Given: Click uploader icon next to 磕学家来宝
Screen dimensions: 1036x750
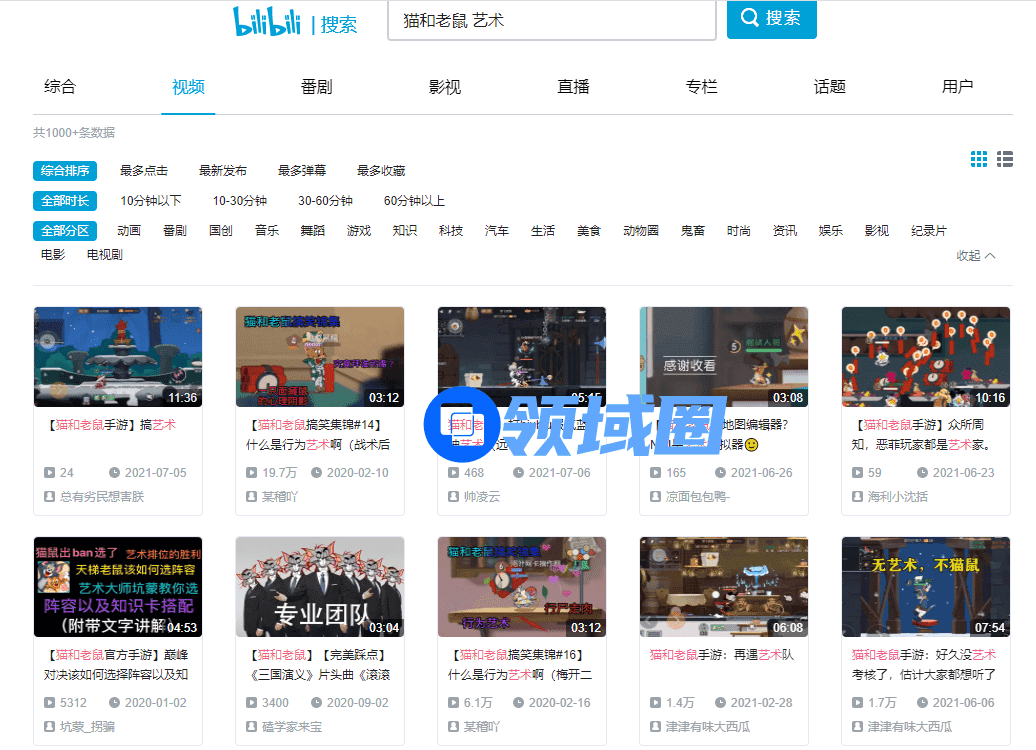Looking at the screenshot, I should tap(252, 727).
